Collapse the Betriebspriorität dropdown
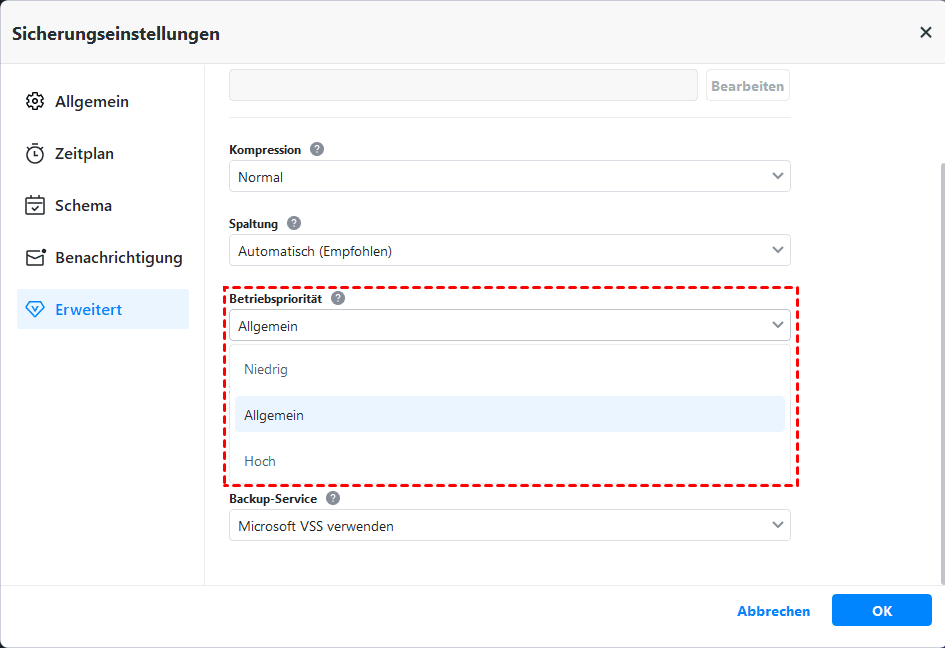The width and height of the screenshot is (945, 648). pos(509,326)
